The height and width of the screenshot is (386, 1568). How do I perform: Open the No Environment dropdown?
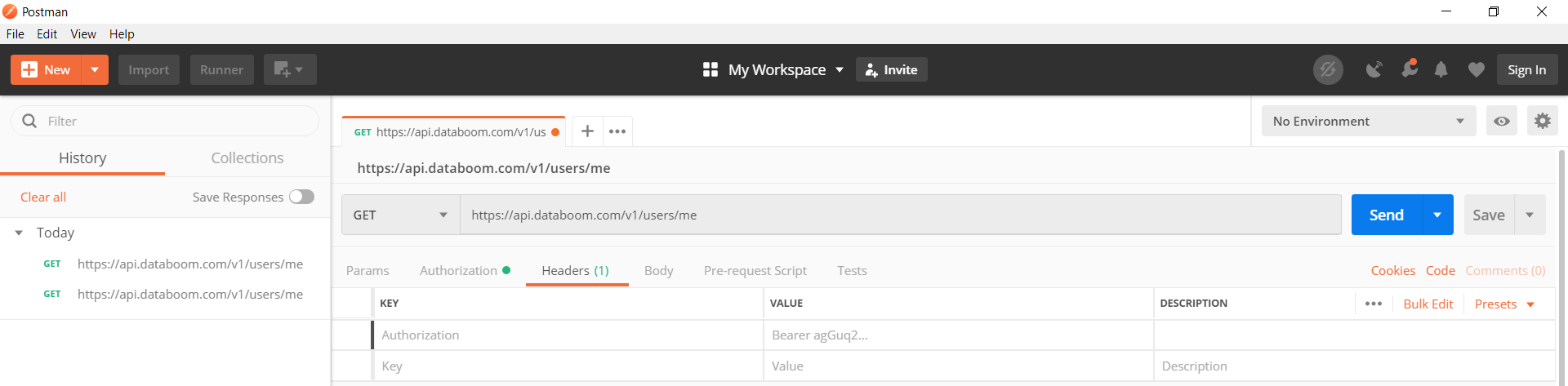[x=1369, y=121]
